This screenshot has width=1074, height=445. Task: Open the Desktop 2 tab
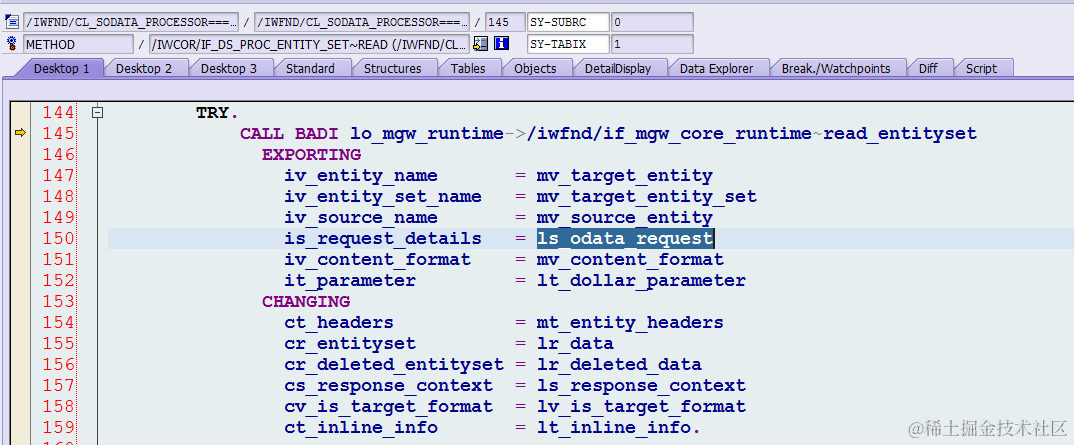[x=144, y=68]
